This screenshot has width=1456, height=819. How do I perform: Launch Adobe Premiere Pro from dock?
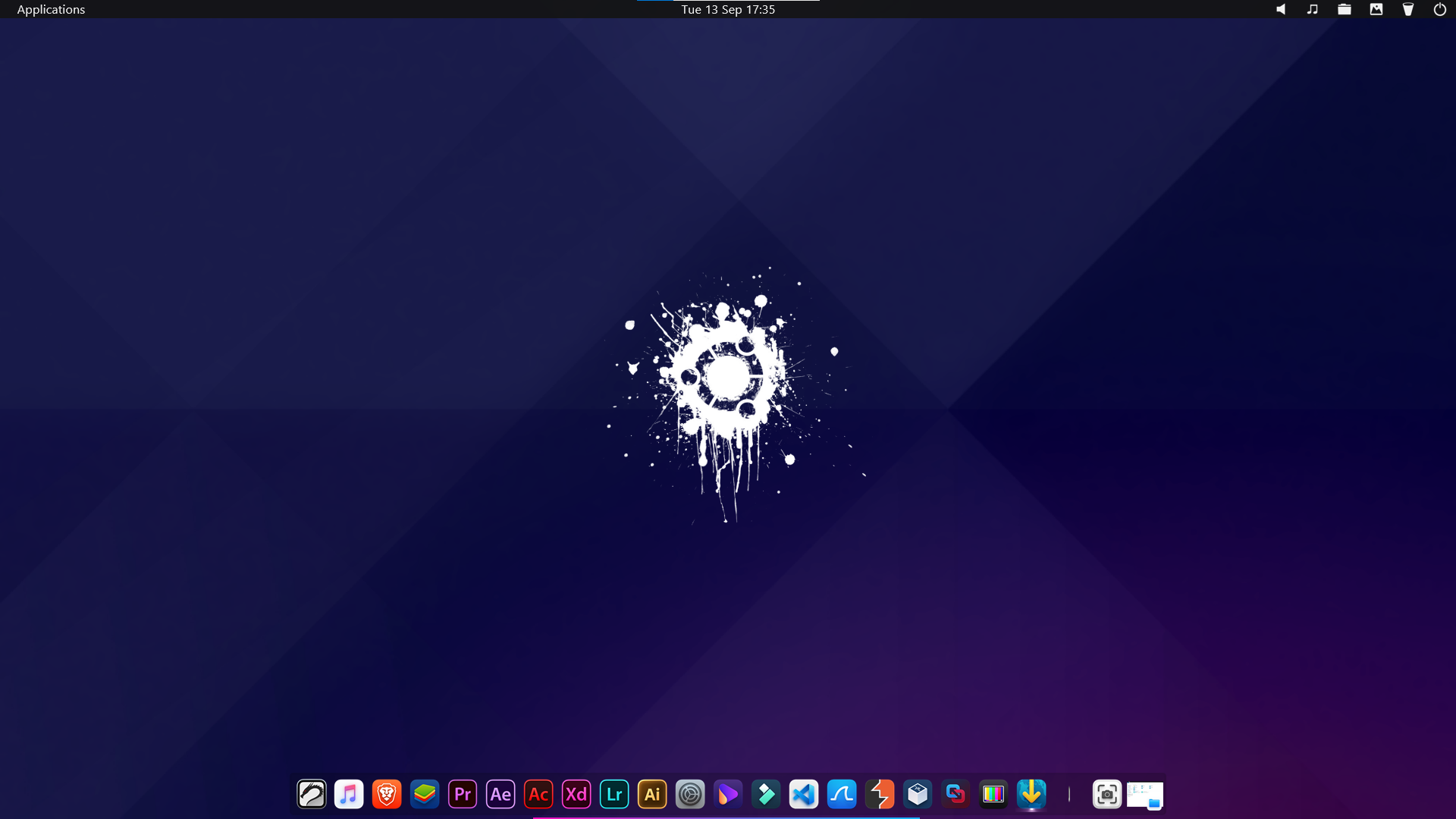pos(463,794)
